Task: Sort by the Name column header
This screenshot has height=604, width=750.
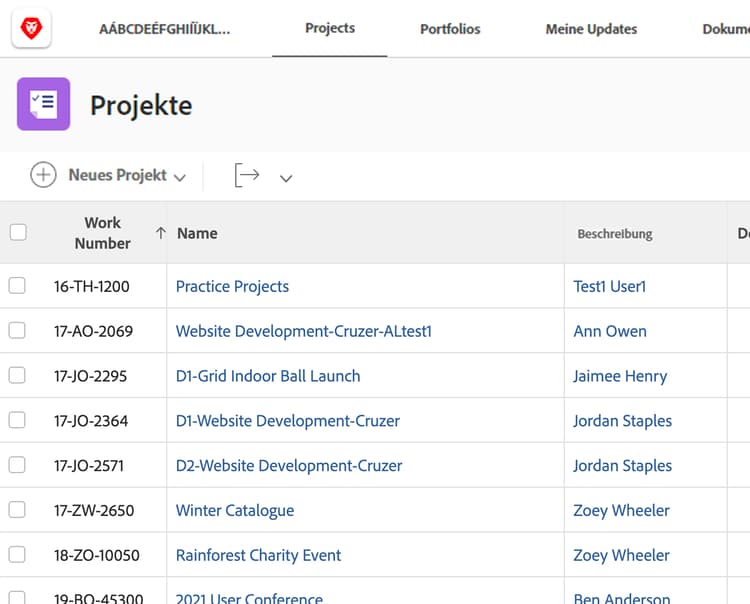Action: point(197,233)
